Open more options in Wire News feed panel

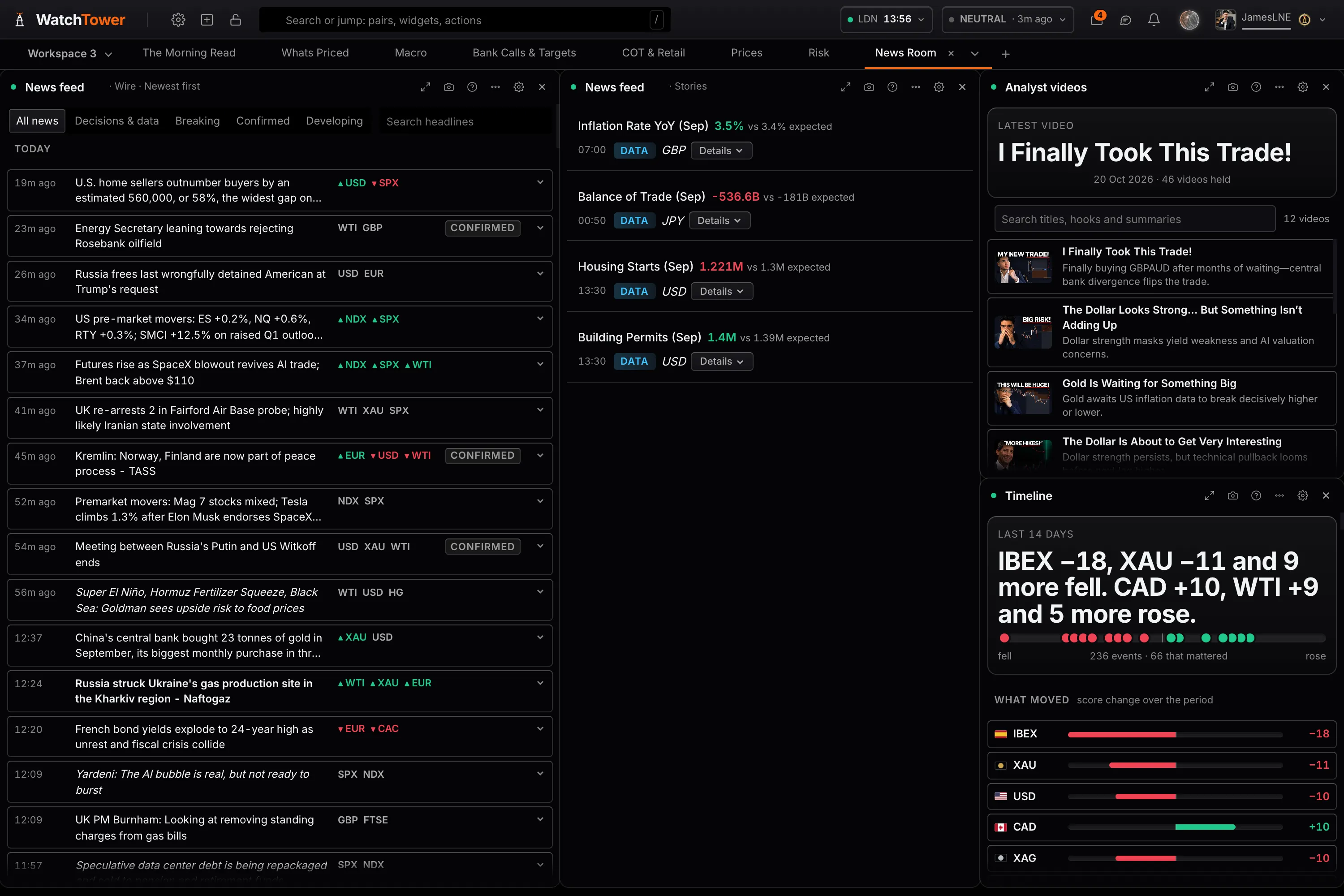[495, 87]
